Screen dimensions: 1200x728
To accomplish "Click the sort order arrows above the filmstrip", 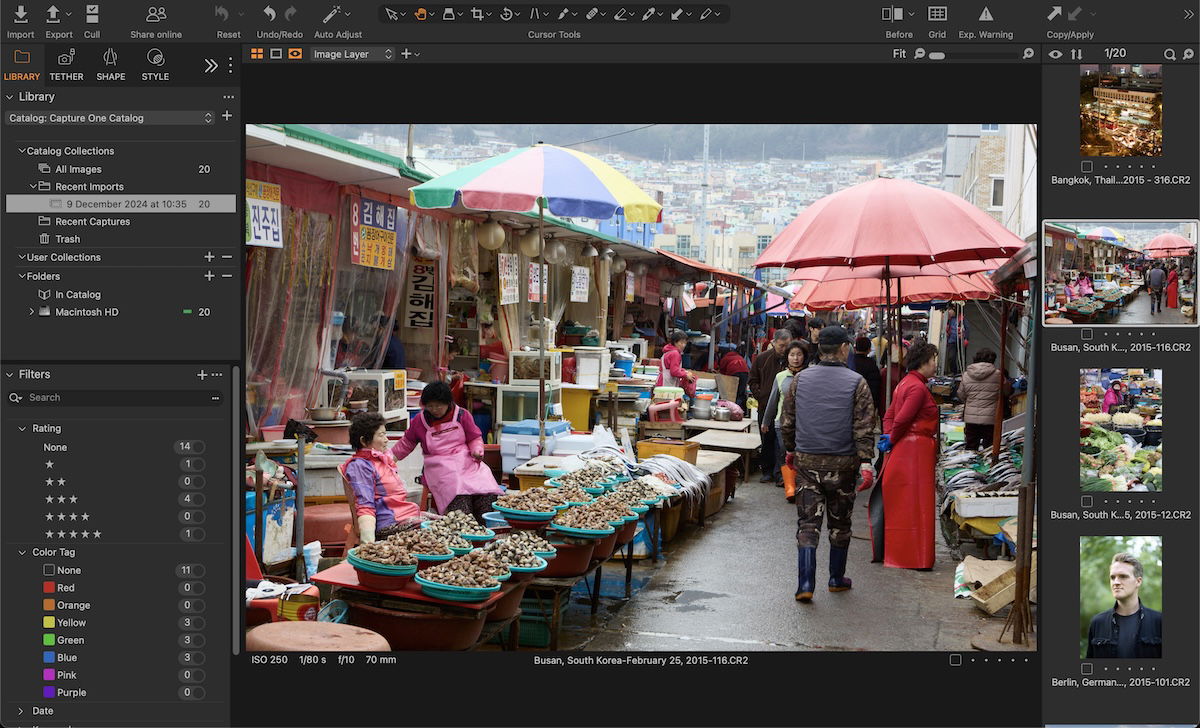I will point(1074,54).
